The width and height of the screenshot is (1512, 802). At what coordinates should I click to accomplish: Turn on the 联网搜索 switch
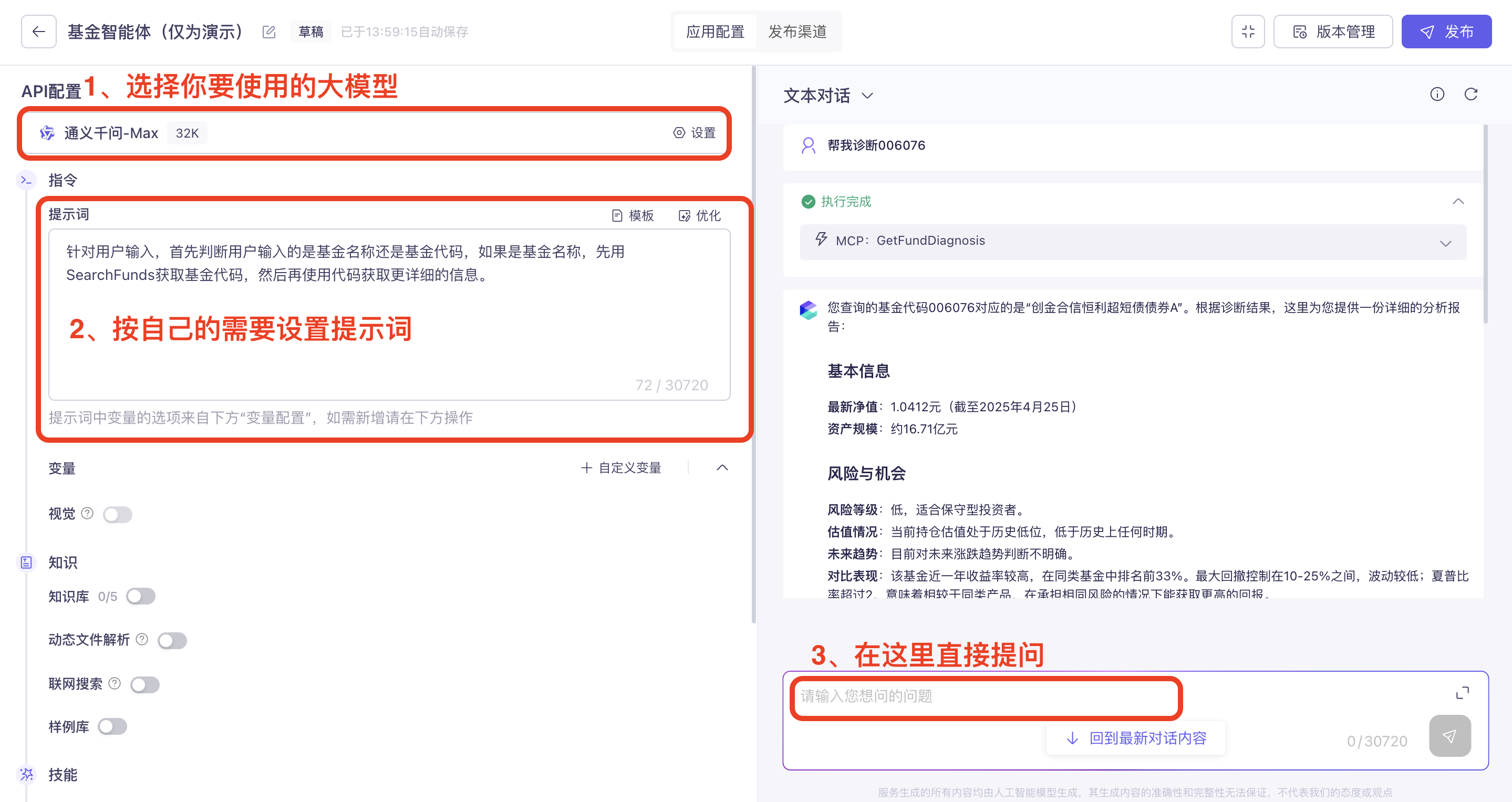[145, 684]
